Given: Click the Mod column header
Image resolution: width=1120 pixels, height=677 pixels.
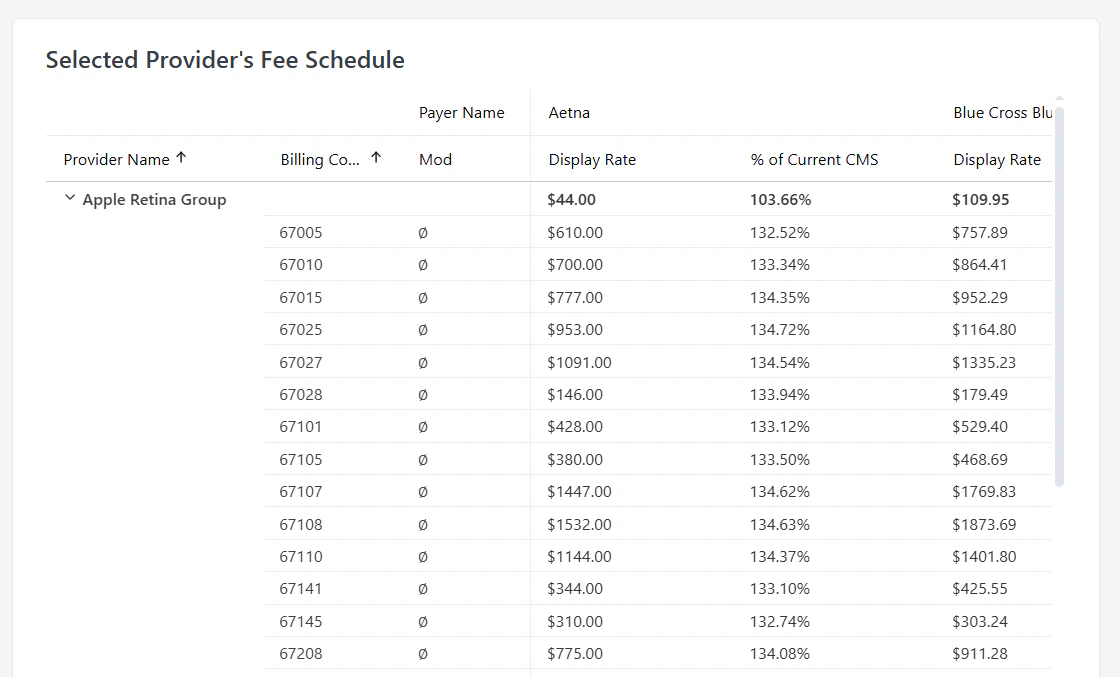Looking at the screenshot, I should (x=435, y=159).
